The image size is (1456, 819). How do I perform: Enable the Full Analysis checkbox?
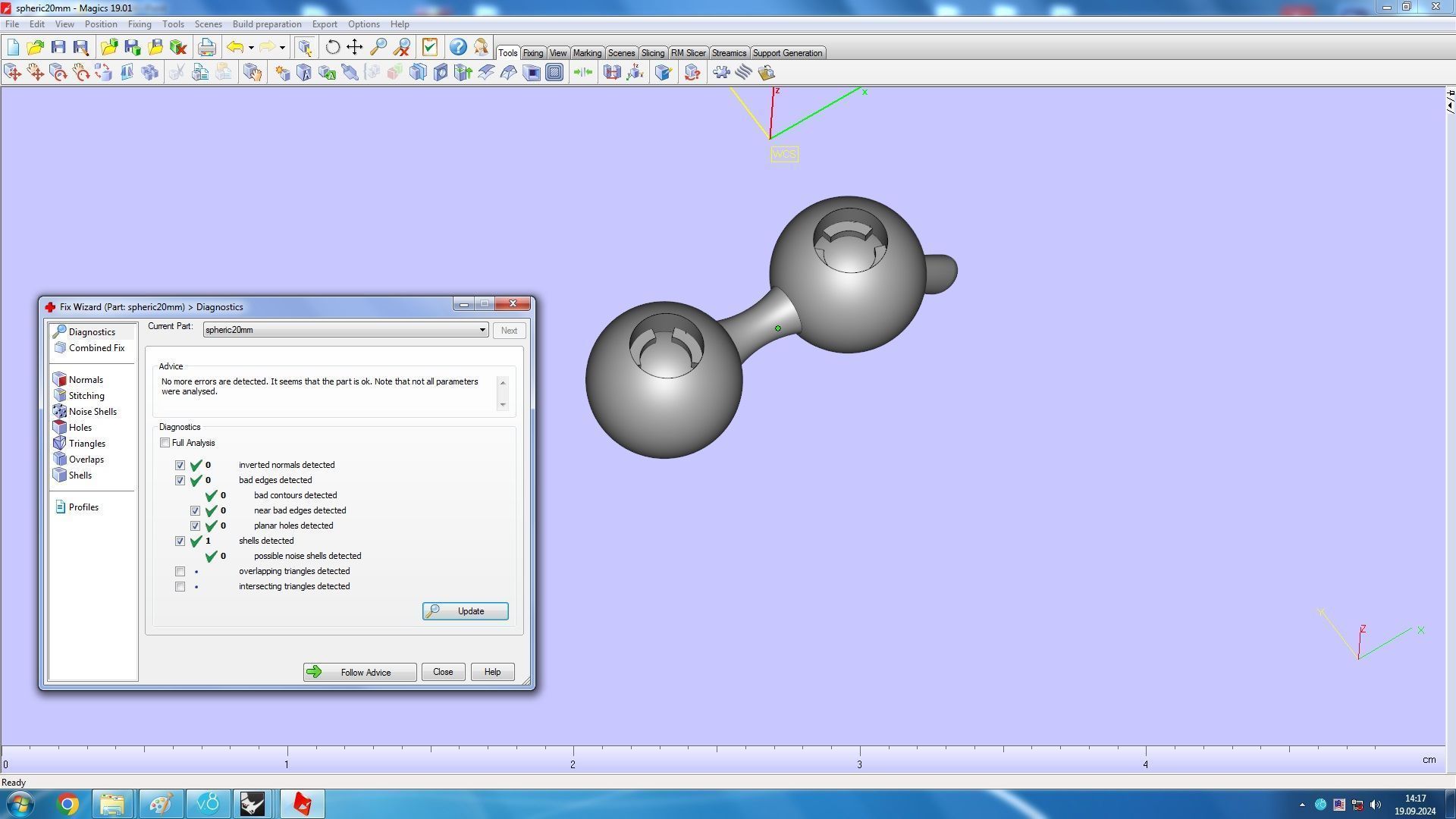[165, 443]
